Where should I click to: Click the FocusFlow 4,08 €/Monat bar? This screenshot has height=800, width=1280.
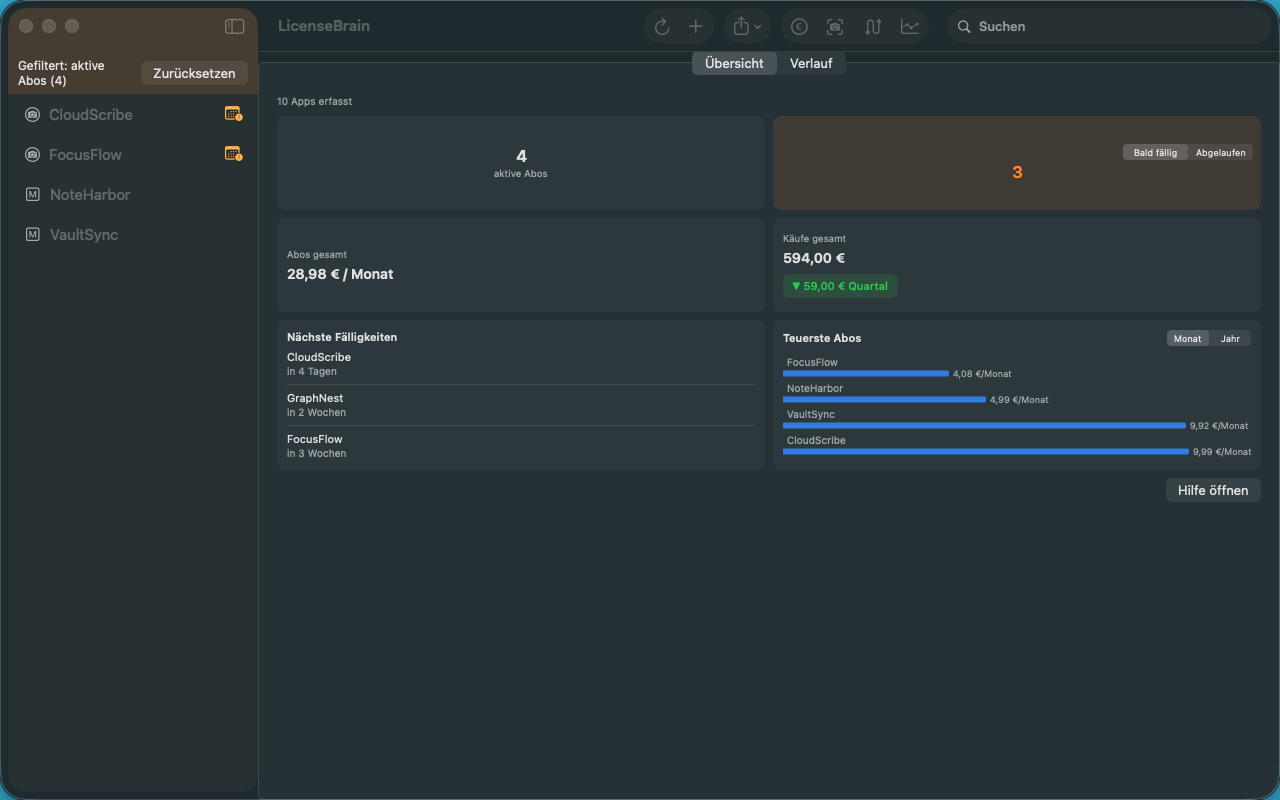[x=866, y=373]
